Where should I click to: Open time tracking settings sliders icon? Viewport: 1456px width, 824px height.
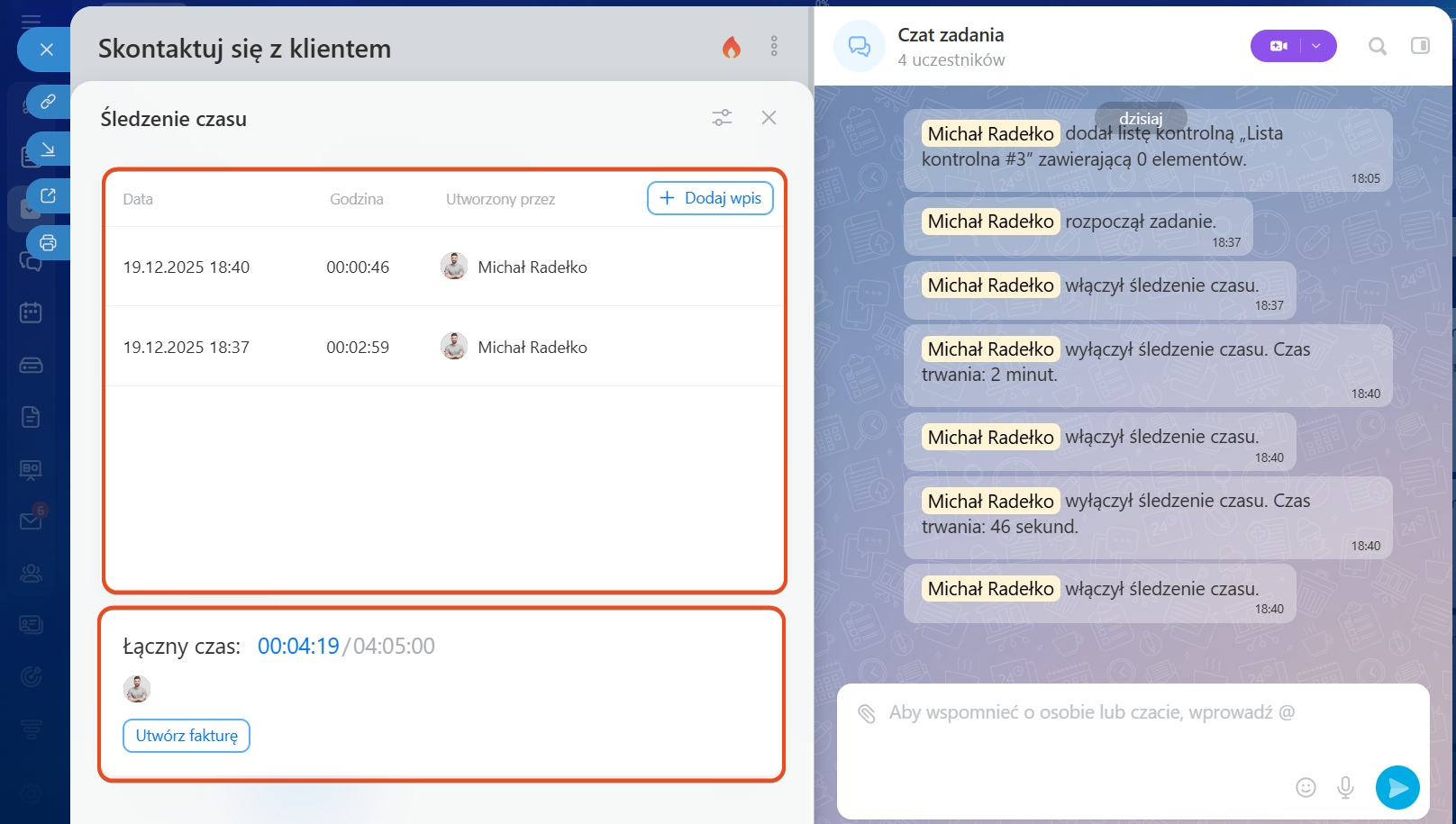(722, 118)
